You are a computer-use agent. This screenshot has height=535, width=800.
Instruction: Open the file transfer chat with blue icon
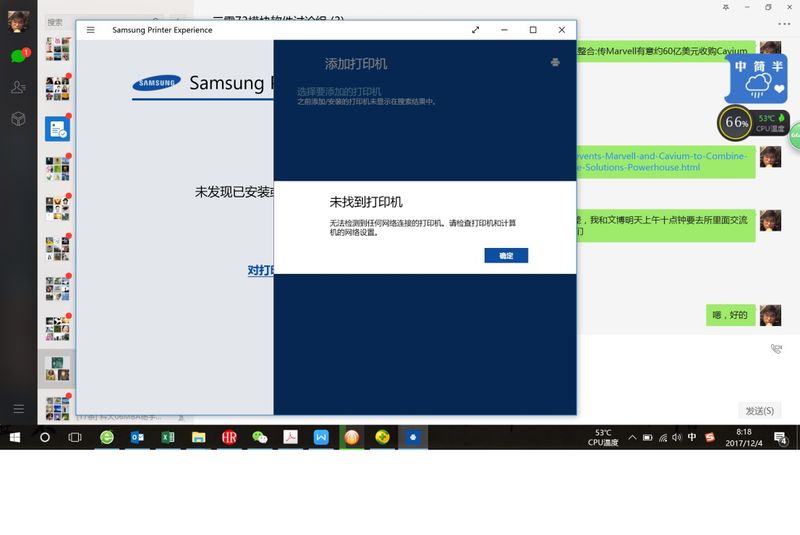tap(57, 129)
